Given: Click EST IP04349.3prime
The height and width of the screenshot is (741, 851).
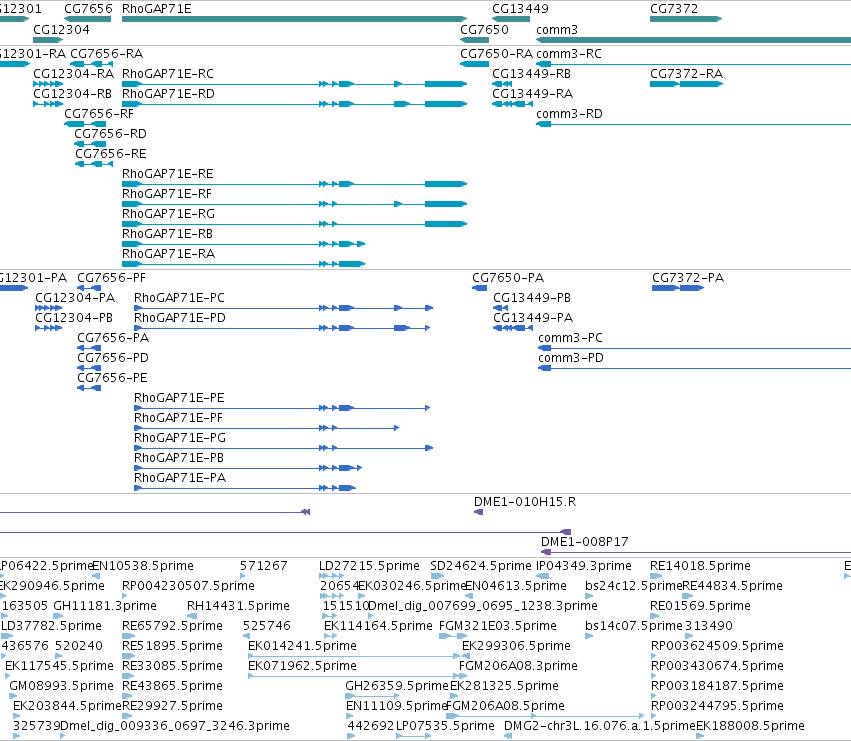Looking at the screenshot, I should pos(543,576).
